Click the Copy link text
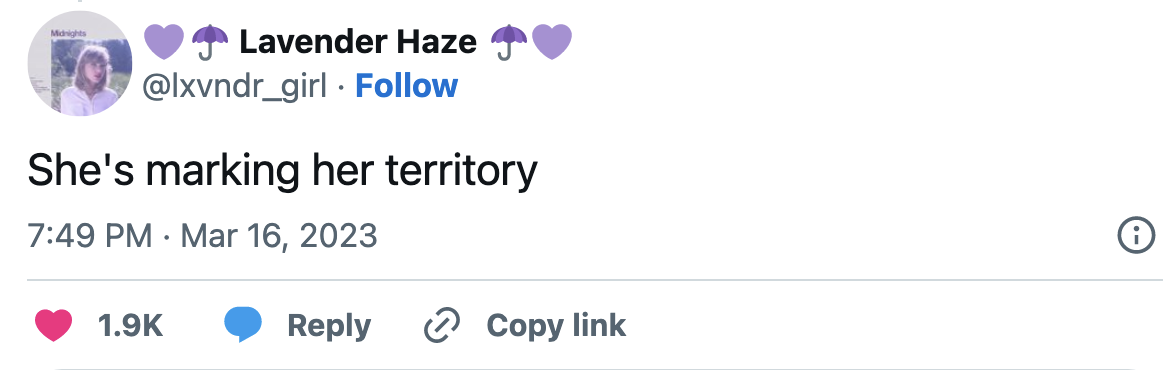Image resolution: width=1164 pixels, height=370 pixels. pyautogui.click(x=556, y=325)
